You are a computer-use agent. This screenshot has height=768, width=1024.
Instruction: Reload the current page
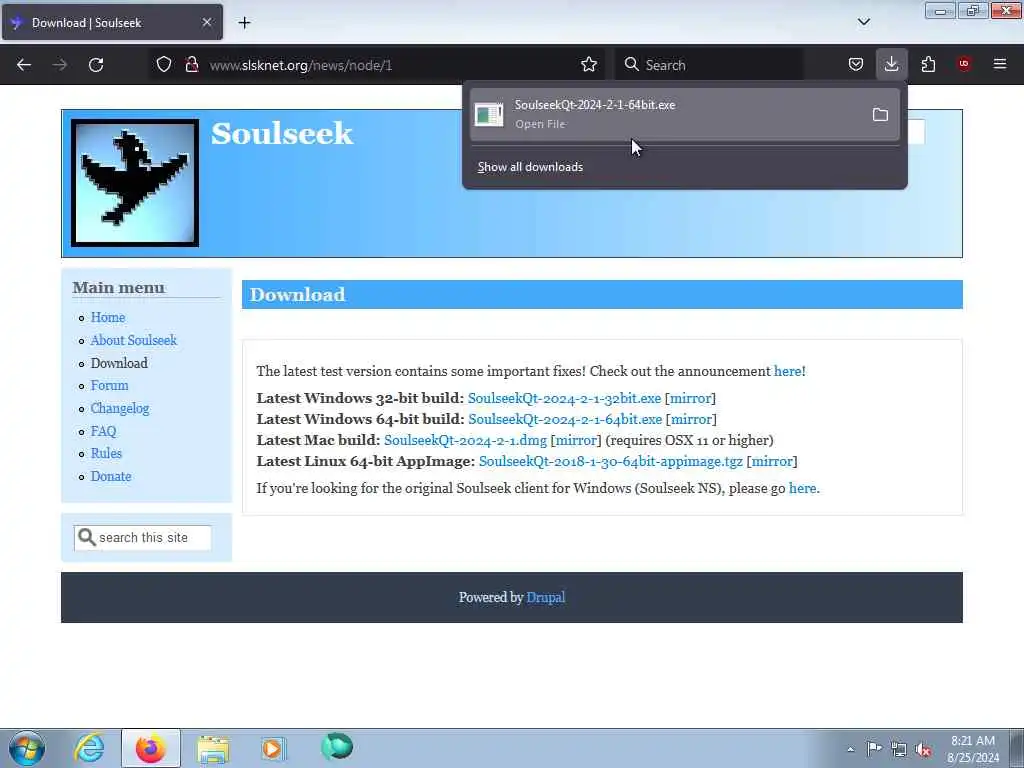click(96, 65)
